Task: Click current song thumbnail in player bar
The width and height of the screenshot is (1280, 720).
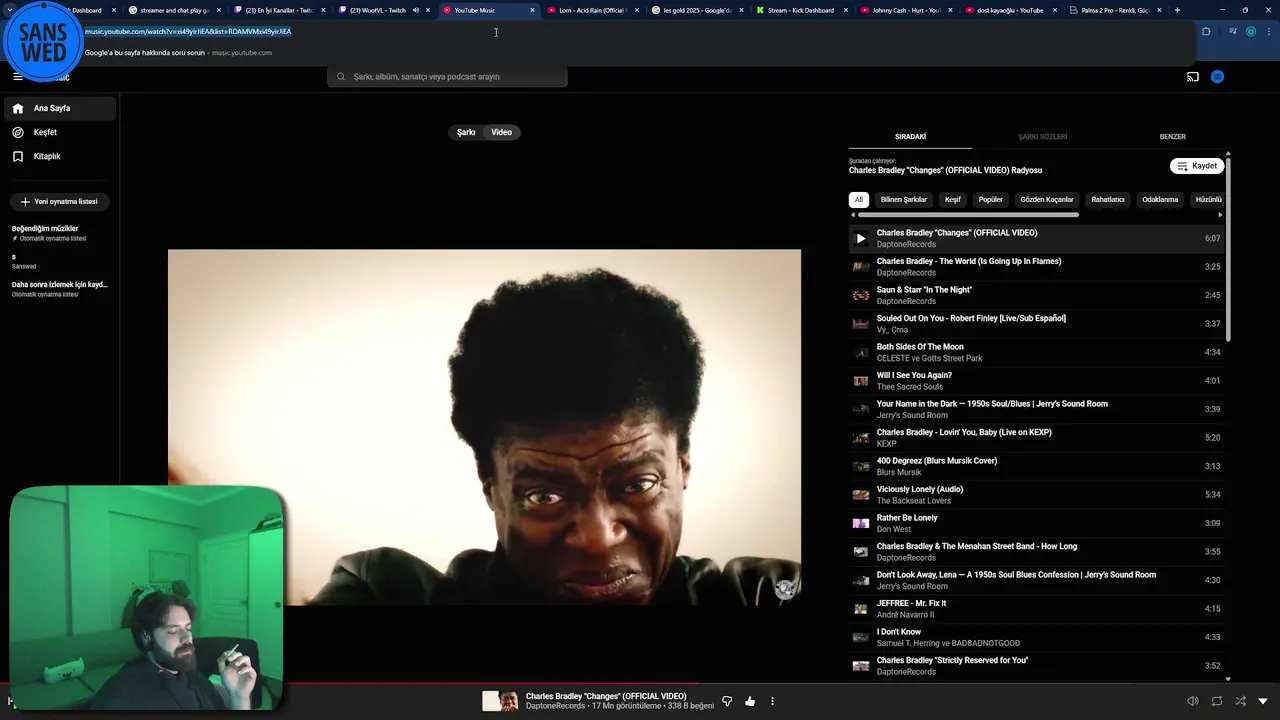Action: [500, 701]
